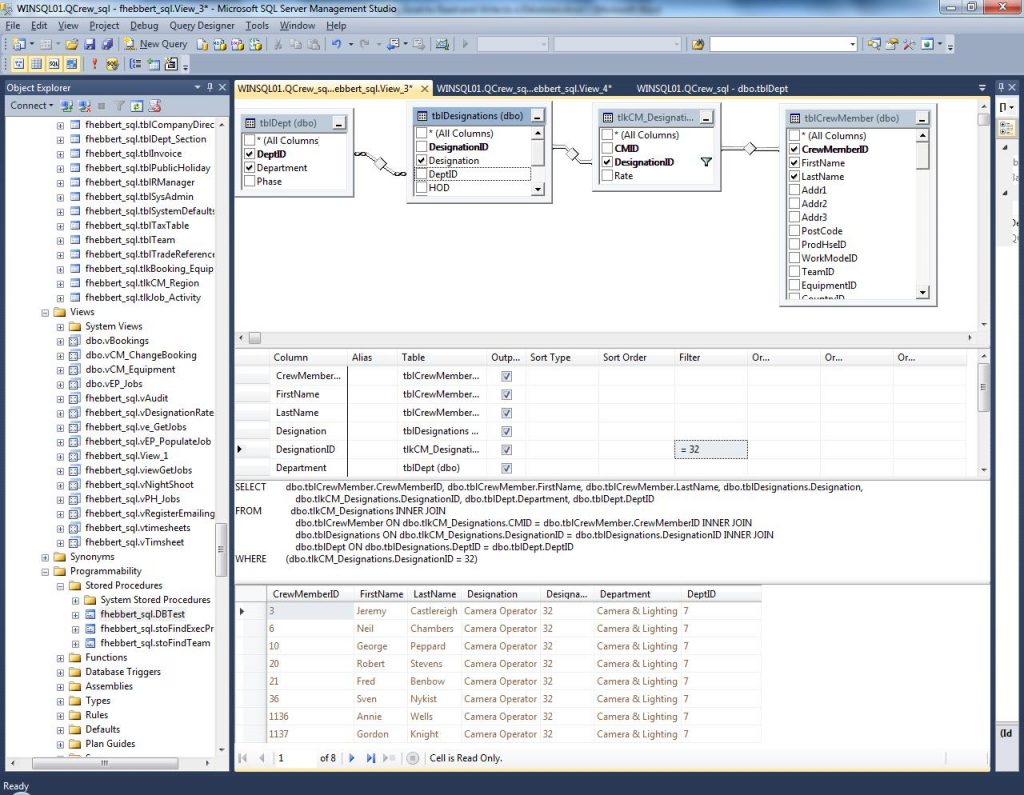The width and height of the screenshot is (1024, 795).
Task: Toggle the Show SQL Pane icon
Action: pos(54,63)
